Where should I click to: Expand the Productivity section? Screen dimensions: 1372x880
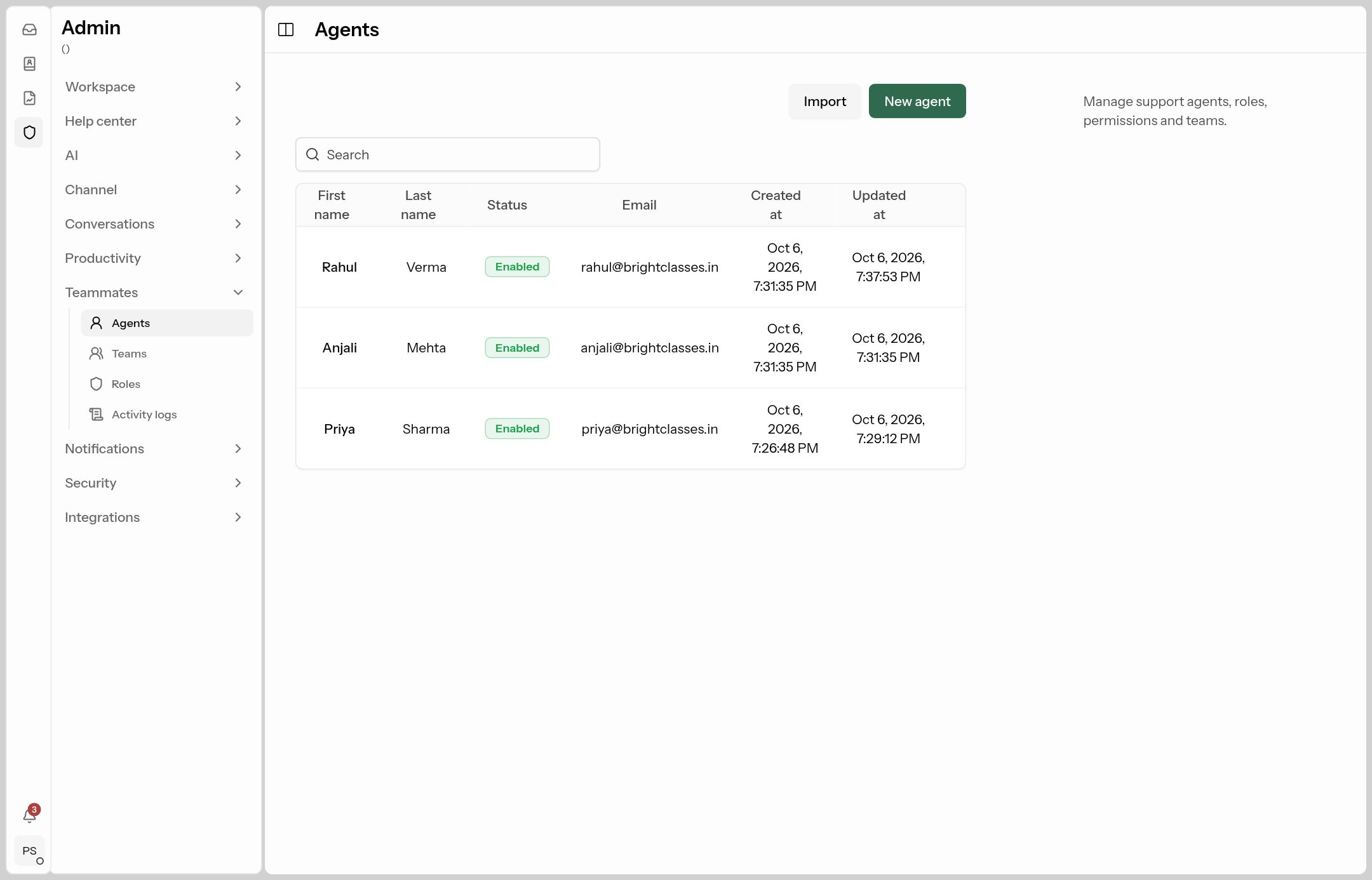click(154, 258)
